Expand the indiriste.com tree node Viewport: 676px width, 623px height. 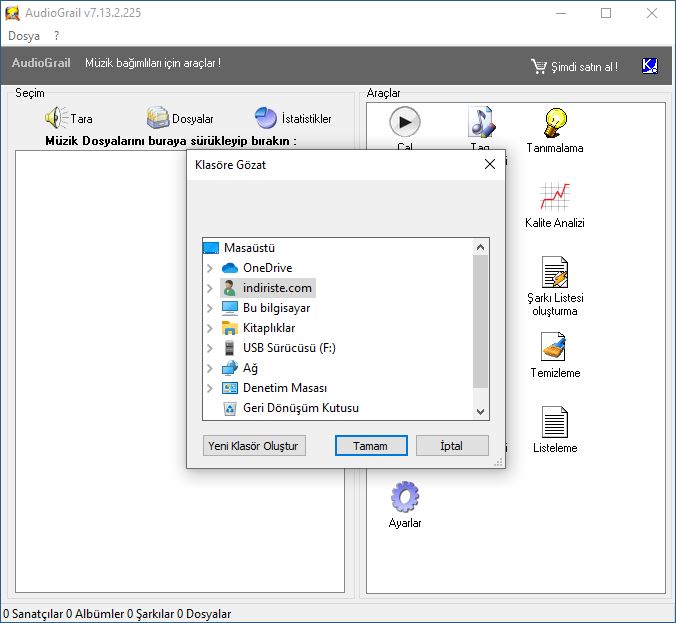tap(210, 288)
